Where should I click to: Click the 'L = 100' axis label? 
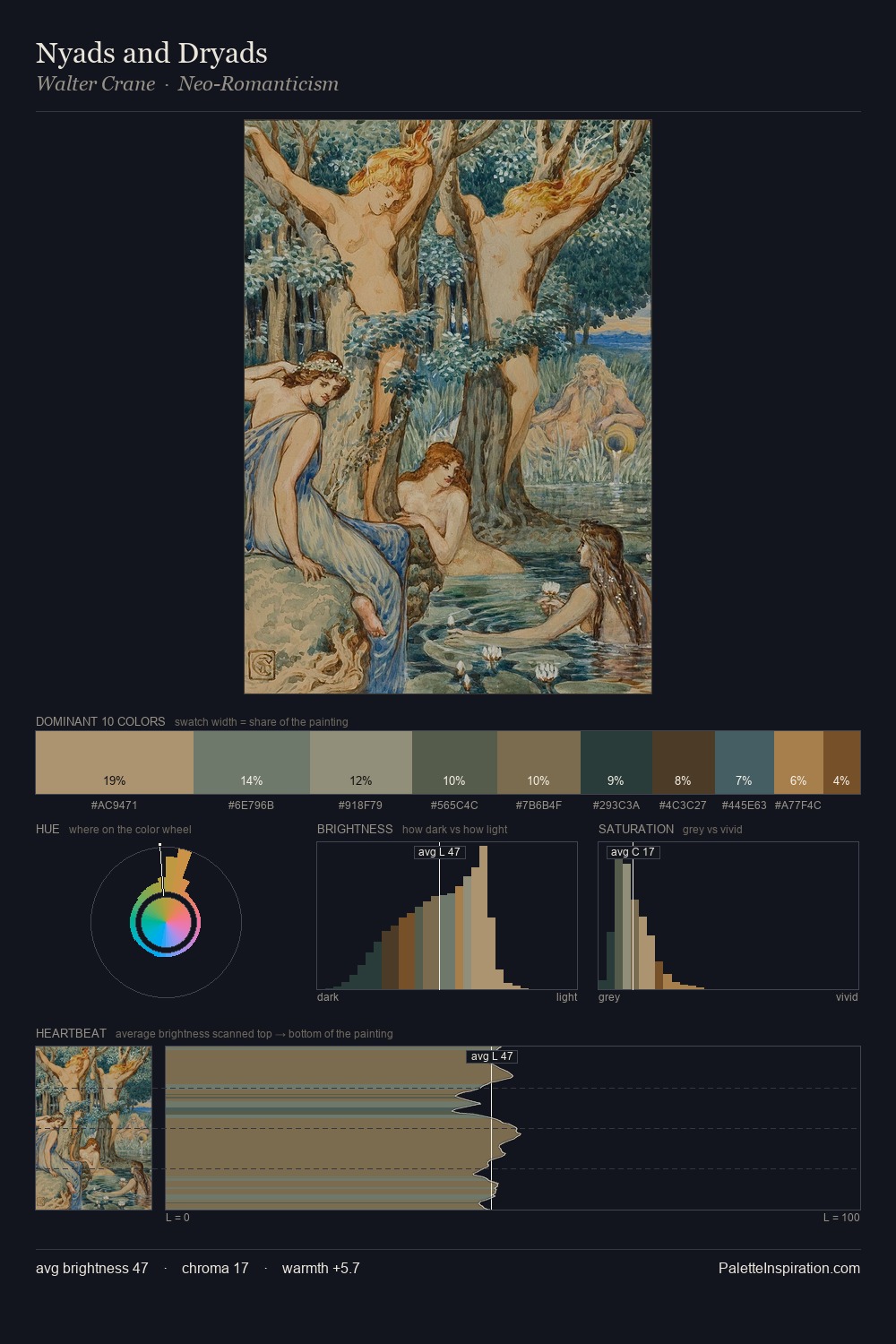point(841,1218)
